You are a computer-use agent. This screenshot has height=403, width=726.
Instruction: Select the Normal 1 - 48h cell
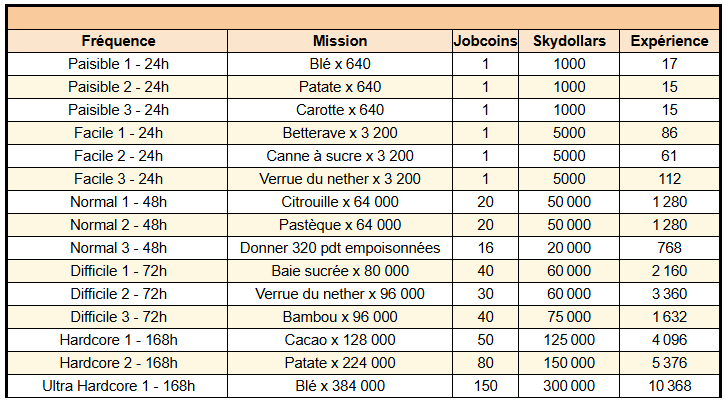[118, 202]
